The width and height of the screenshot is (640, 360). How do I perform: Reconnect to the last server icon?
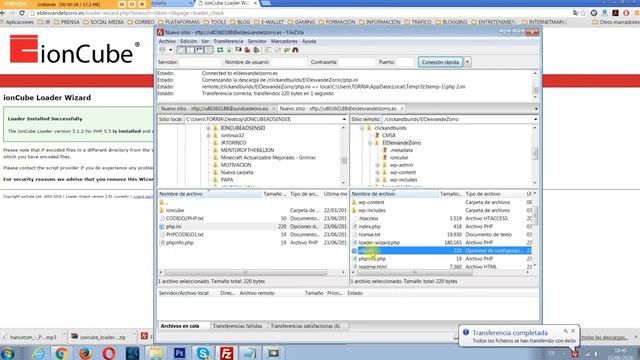(256, 50)
